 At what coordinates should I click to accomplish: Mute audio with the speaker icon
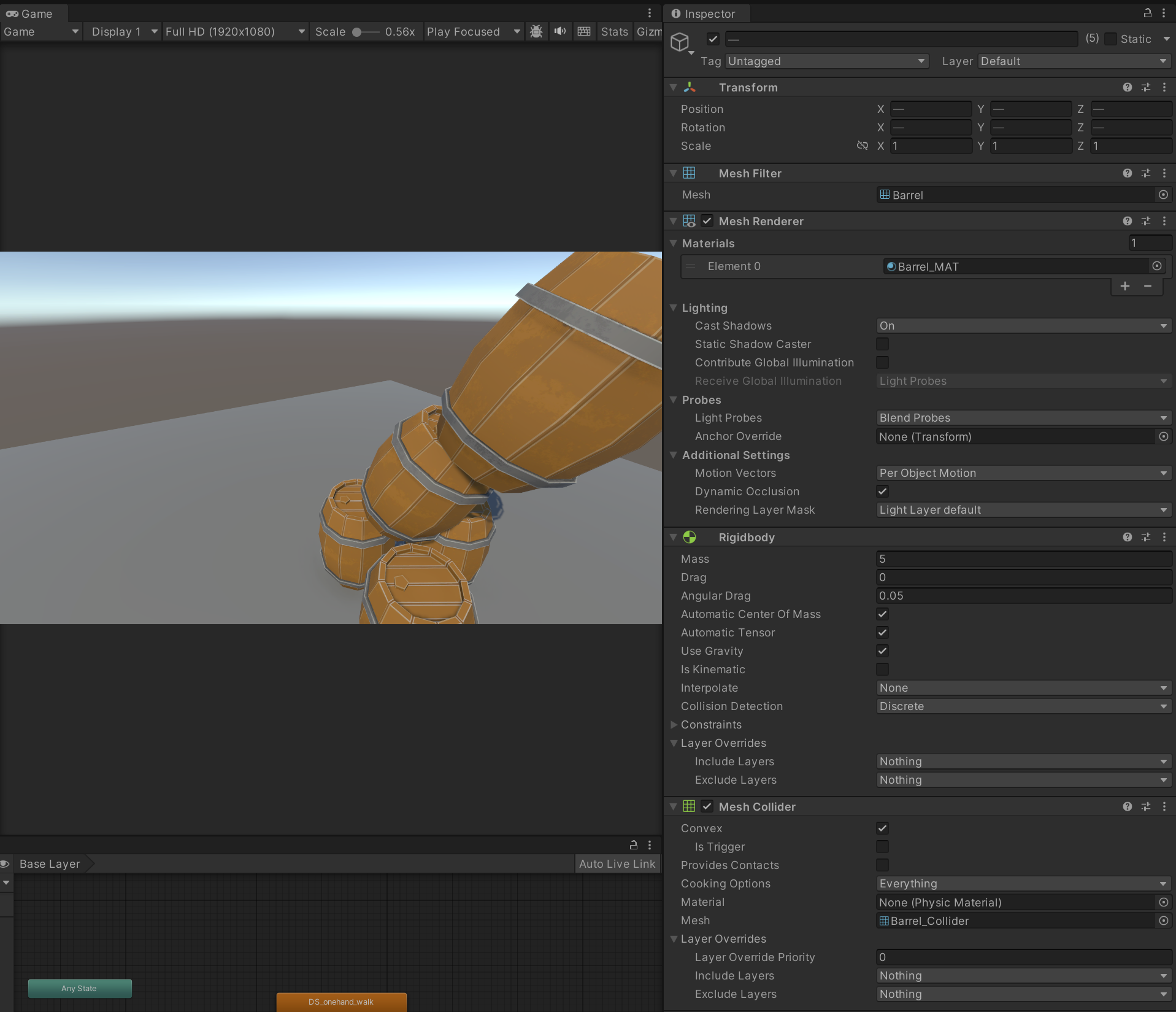click(x=560, y=31)
